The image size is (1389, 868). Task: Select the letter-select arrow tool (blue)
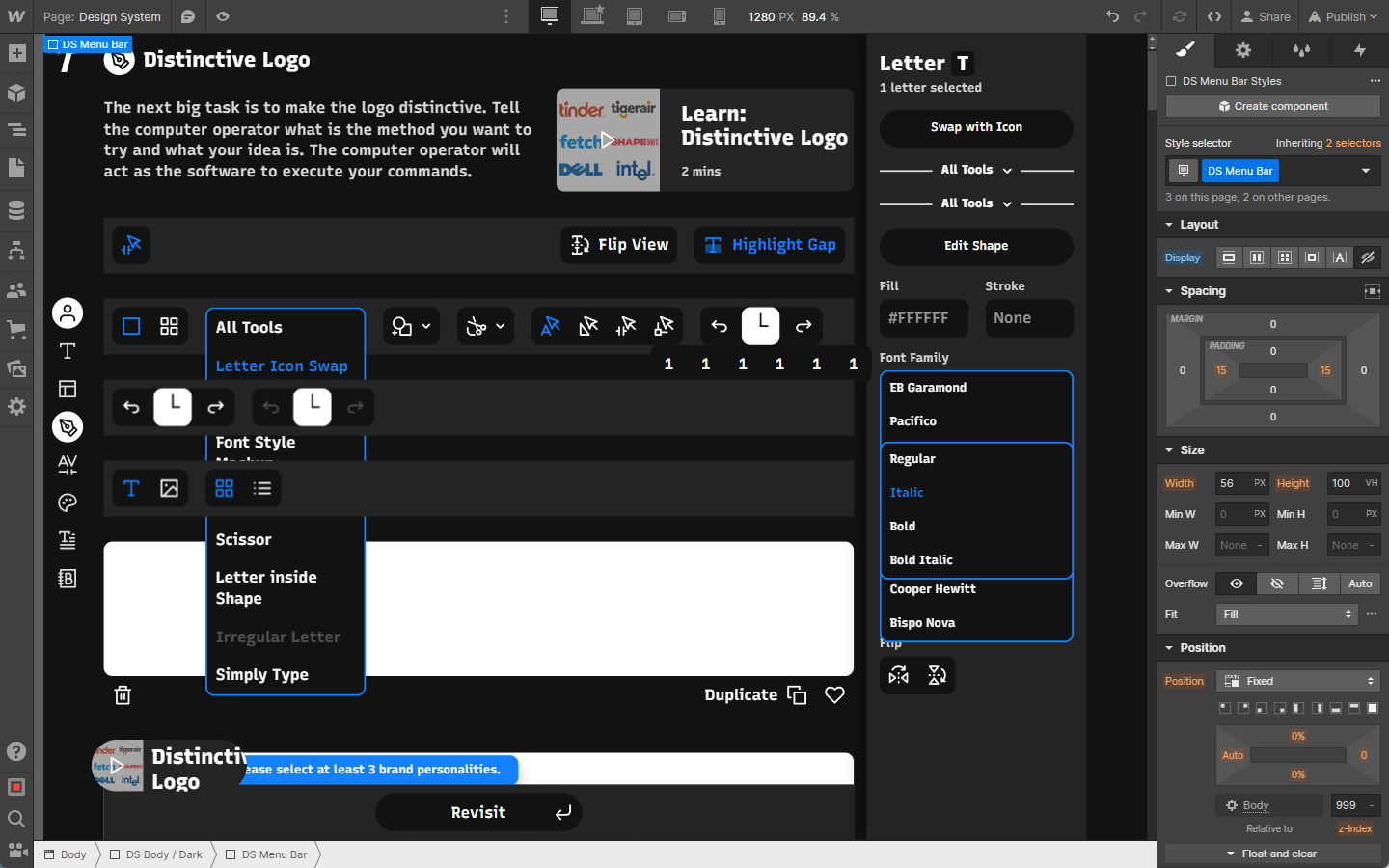(551, 327)
